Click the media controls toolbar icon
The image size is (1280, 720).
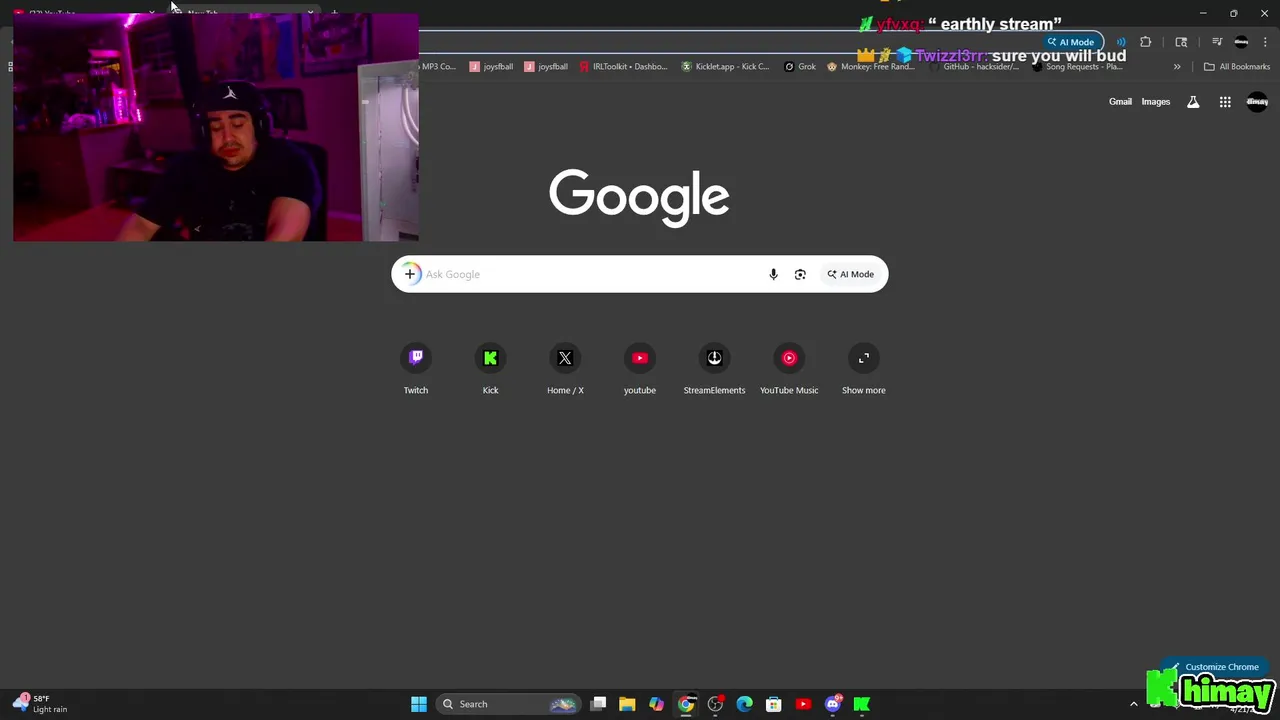1217,42
